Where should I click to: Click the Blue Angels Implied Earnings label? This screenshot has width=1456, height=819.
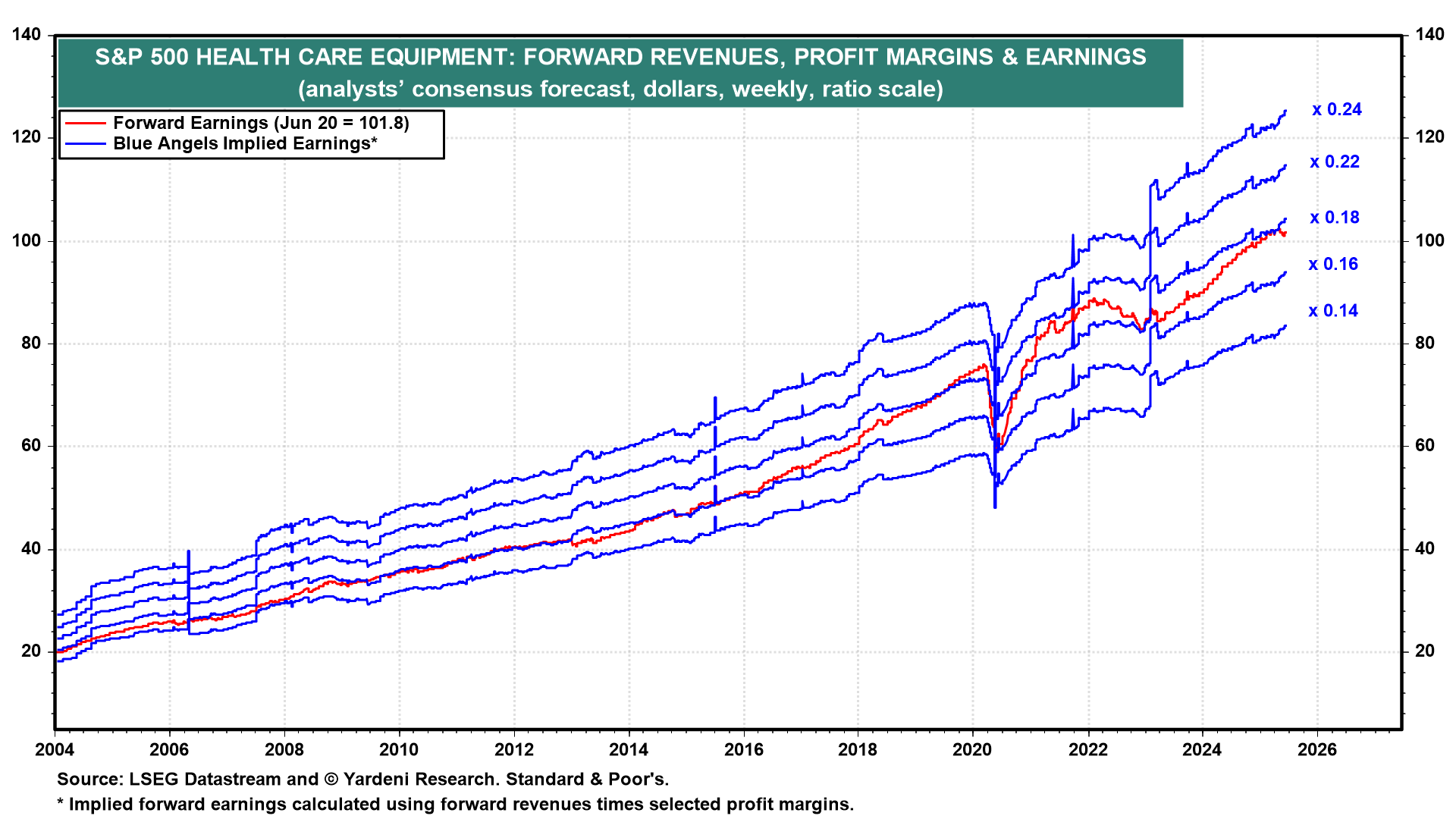245,143
